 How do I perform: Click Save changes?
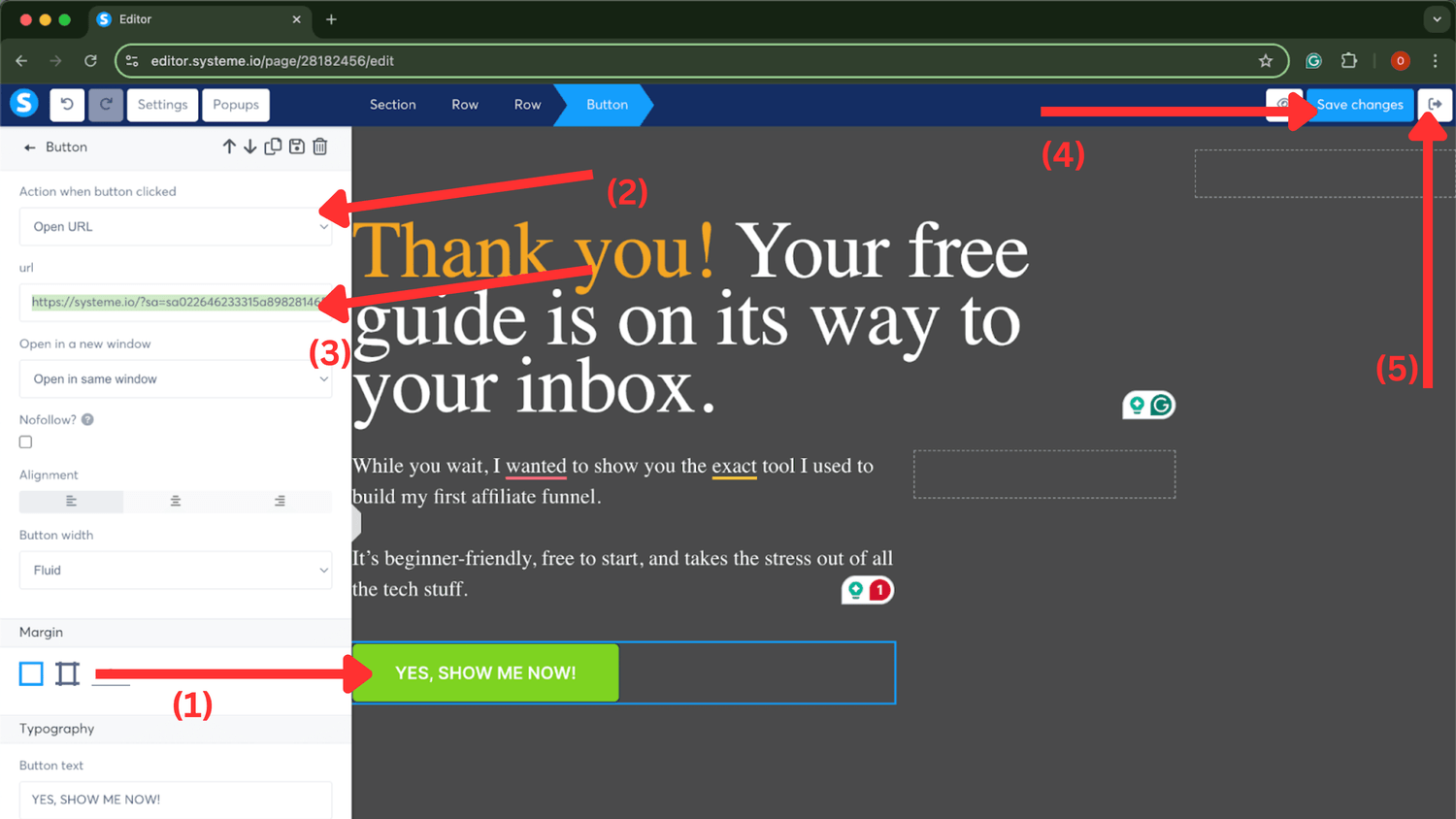(x=1360, y=105)
